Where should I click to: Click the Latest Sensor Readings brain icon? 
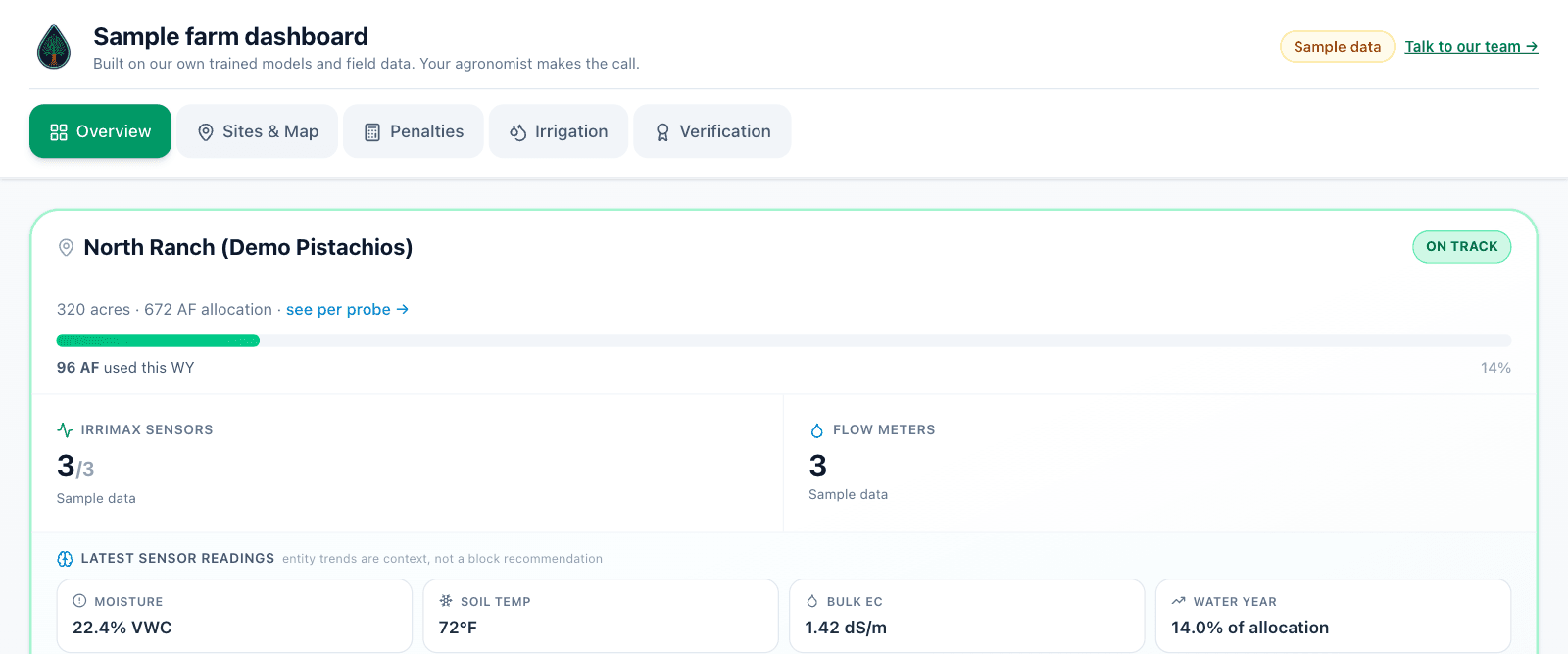tap(65, 559)
